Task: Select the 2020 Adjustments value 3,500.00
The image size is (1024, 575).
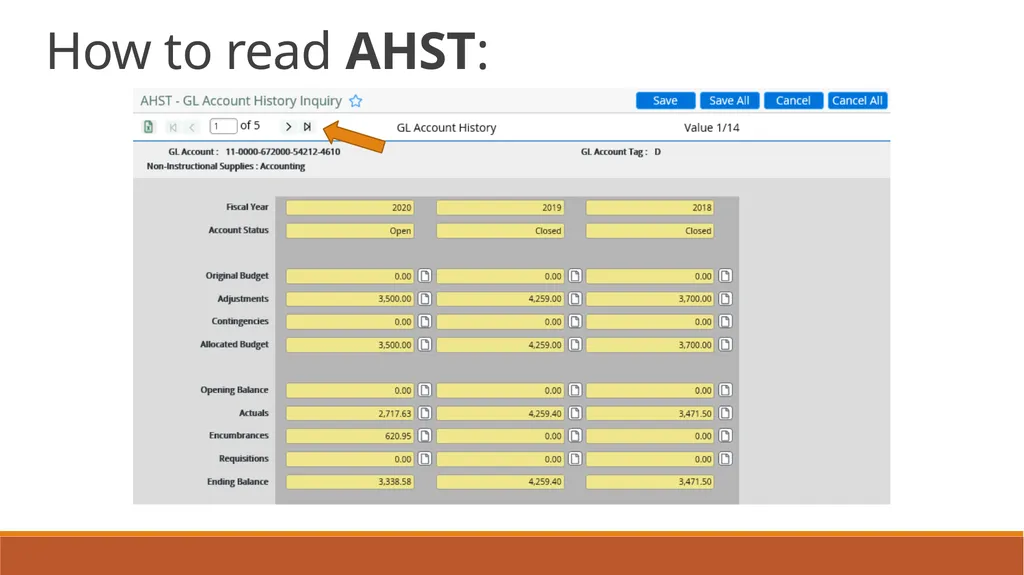Action: (x=350, y=299)
